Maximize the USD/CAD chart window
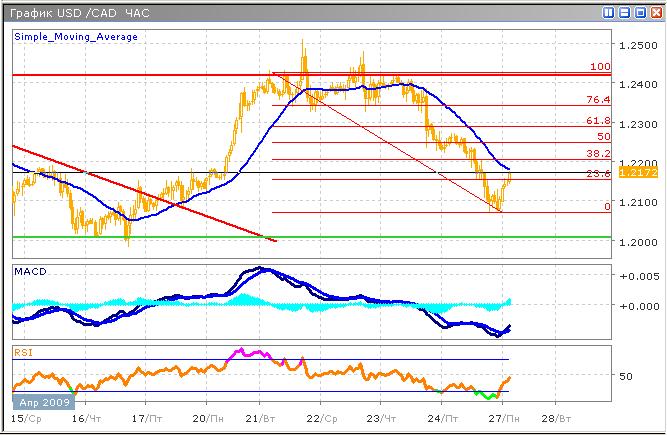 pyautogui.click(x=639, y=13)
